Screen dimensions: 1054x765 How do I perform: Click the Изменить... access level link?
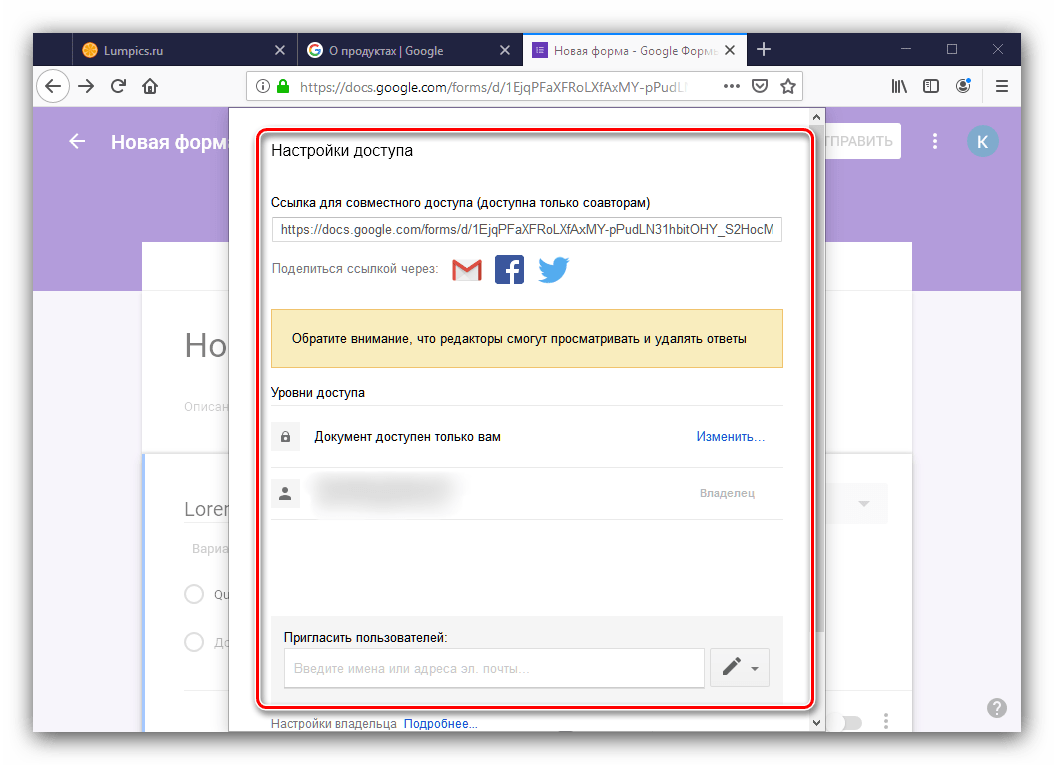pyautogui.click(x=730, y=437)
